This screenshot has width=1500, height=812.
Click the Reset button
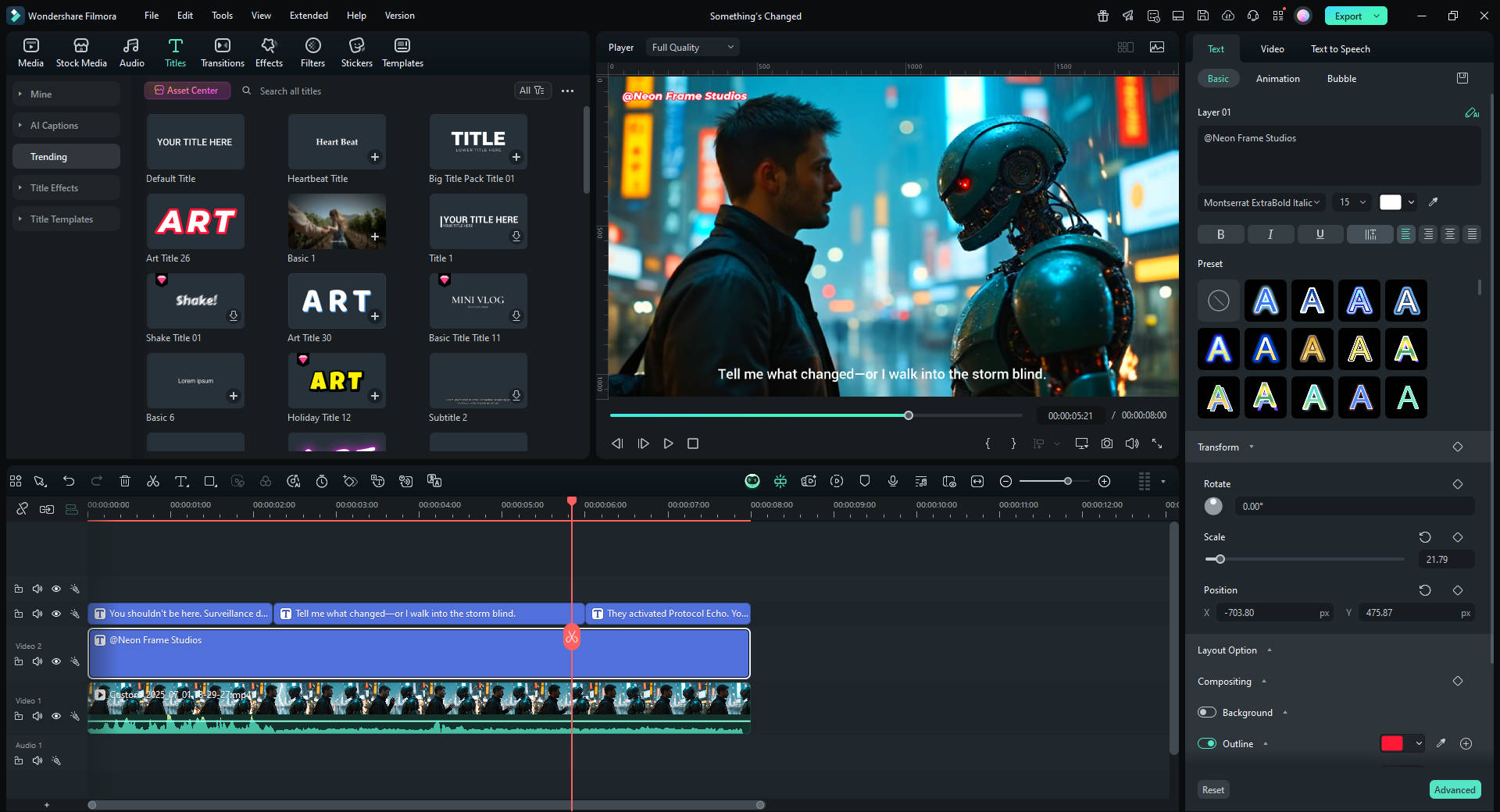[x=1212, y=789]
